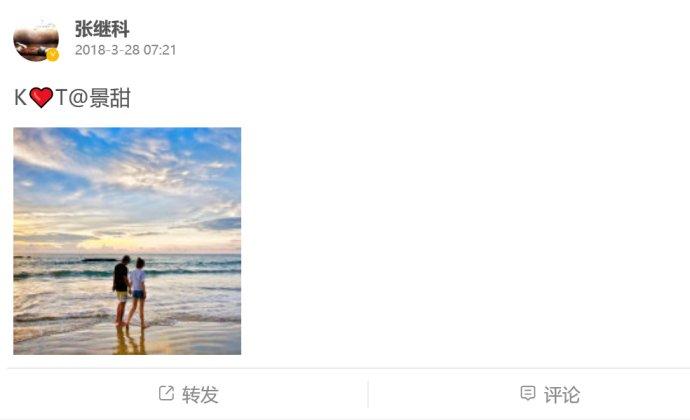Click the couple standing in the photo

pyautogui.click(x=129, y=291)
